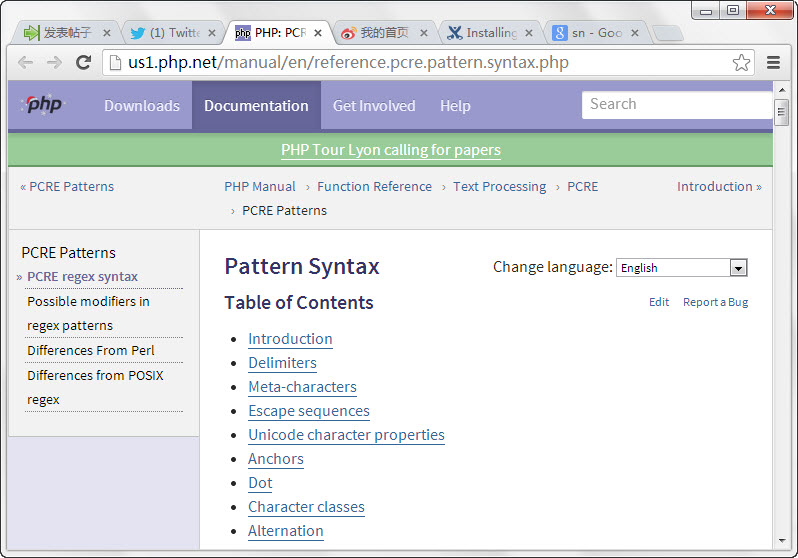Click the Search field

coord(677,104)
